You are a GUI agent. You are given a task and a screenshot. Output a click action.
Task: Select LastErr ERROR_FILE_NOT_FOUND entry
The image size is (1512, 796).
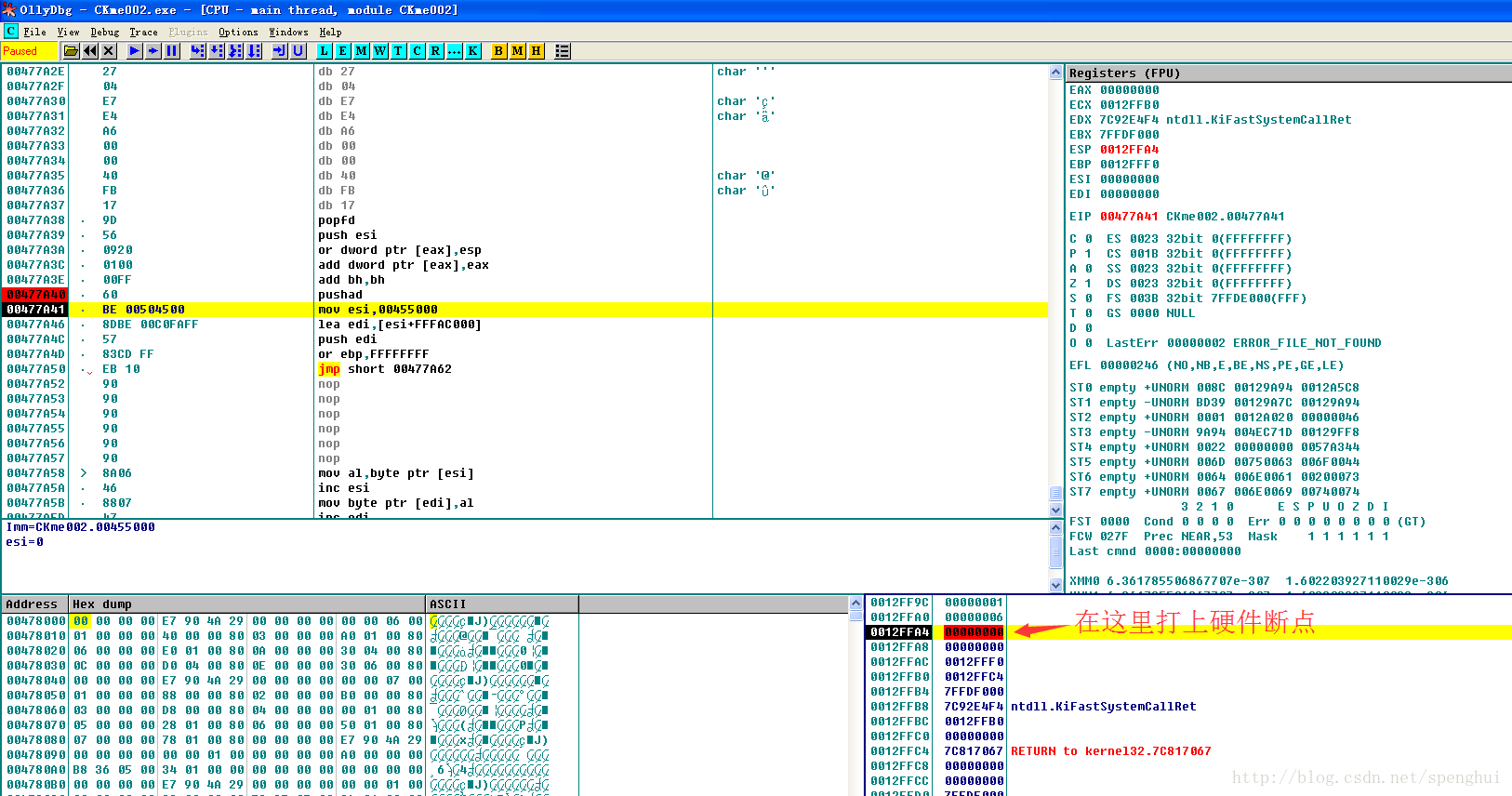coord(1243,343)
